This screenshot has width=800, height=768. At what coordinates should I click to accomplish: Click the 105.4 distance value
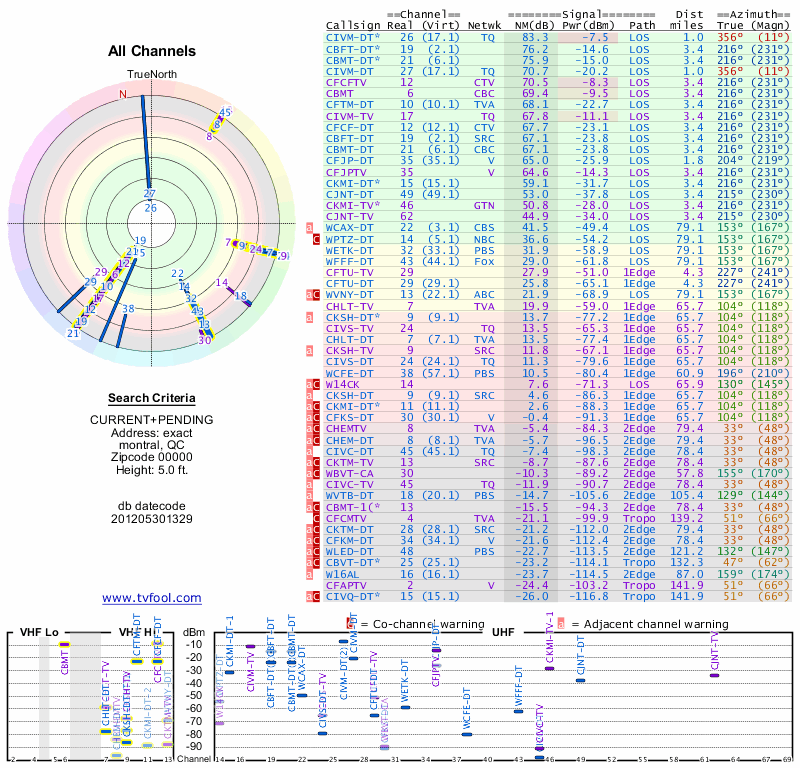pos(686,496)
